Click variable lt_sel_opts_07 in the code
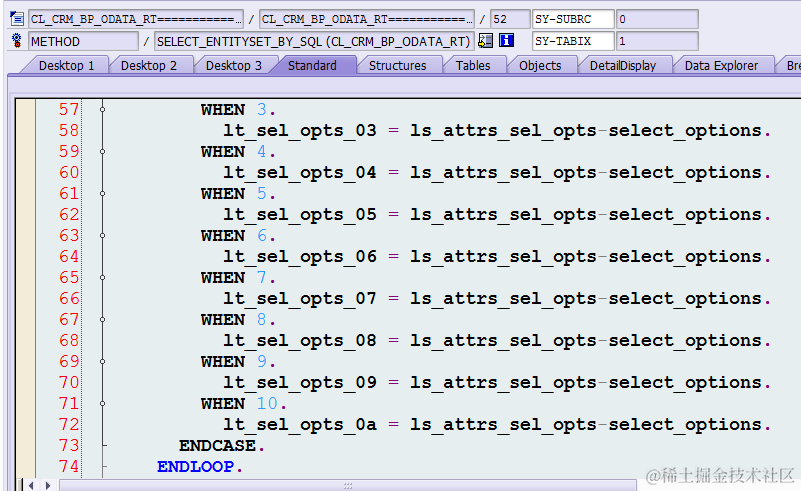The width and height of the screenshot is (801, 491). (300, 299)
